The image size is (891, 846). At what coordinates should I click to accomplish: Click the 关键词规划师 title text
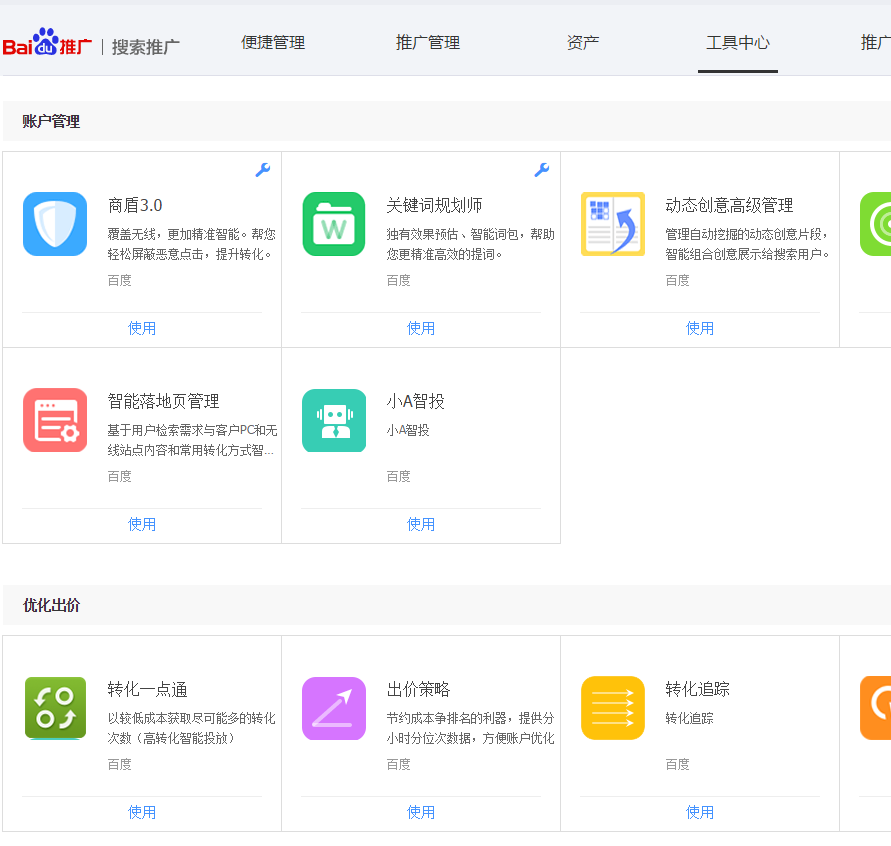[434, 205]
